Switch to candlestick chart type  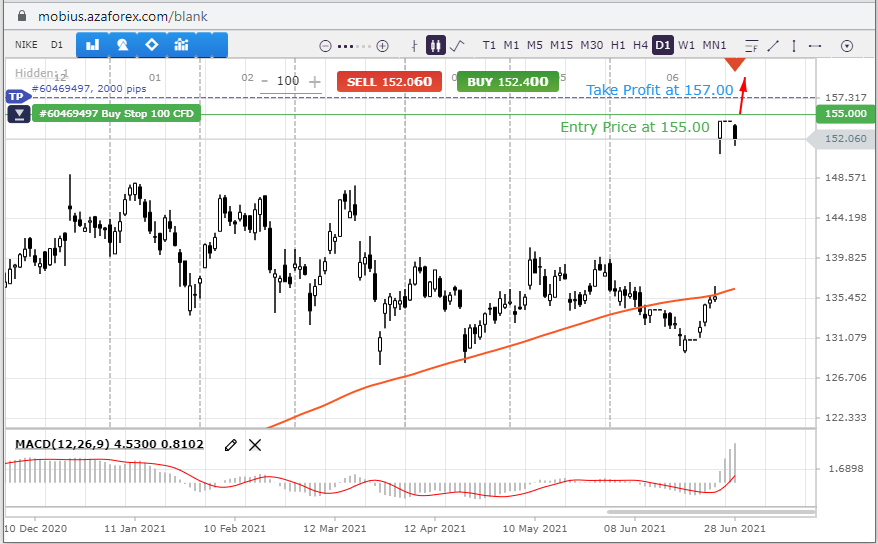[x=436, y=45]
